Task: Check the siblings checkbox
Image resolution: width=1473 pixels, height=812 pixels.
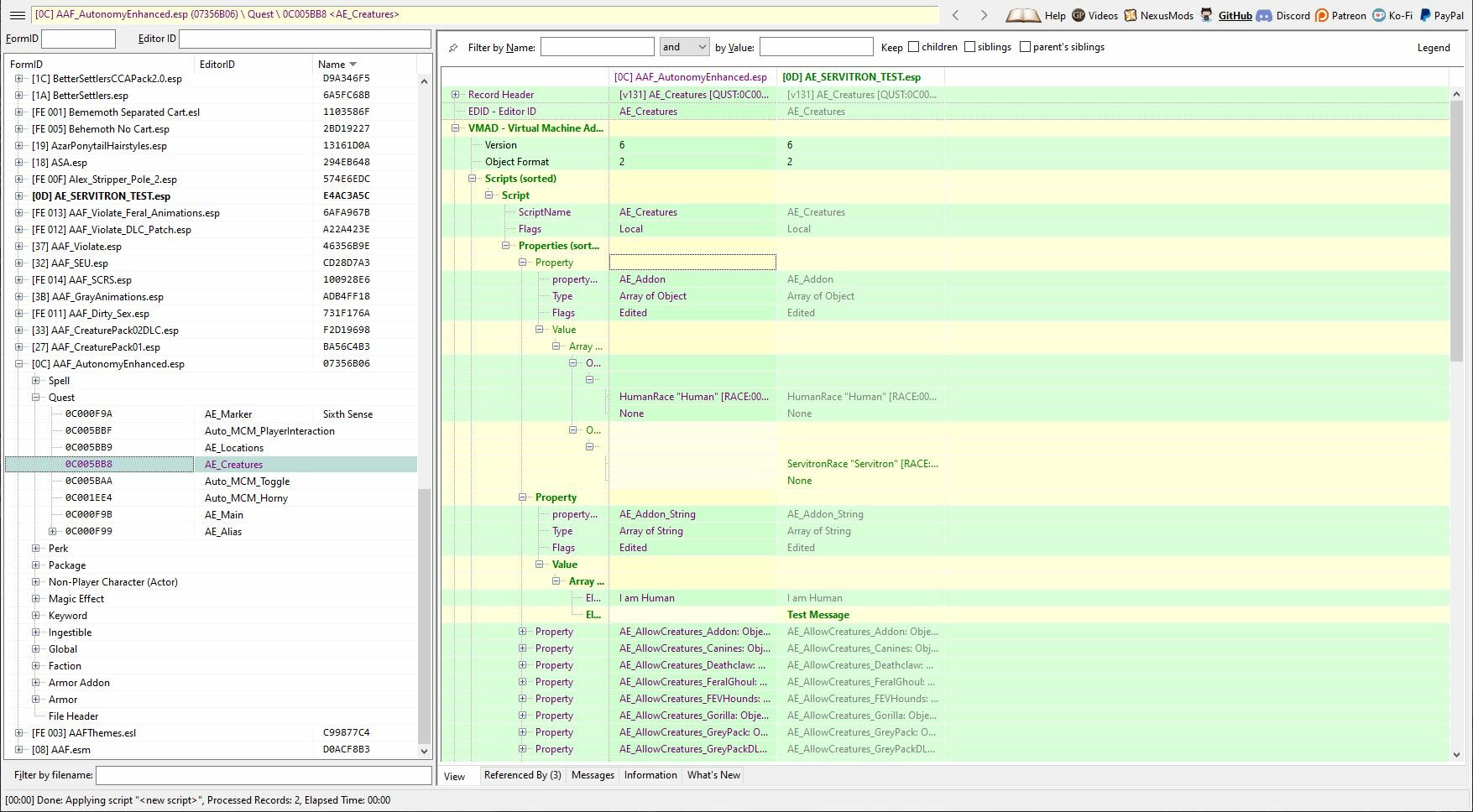Action: [969, 47]
